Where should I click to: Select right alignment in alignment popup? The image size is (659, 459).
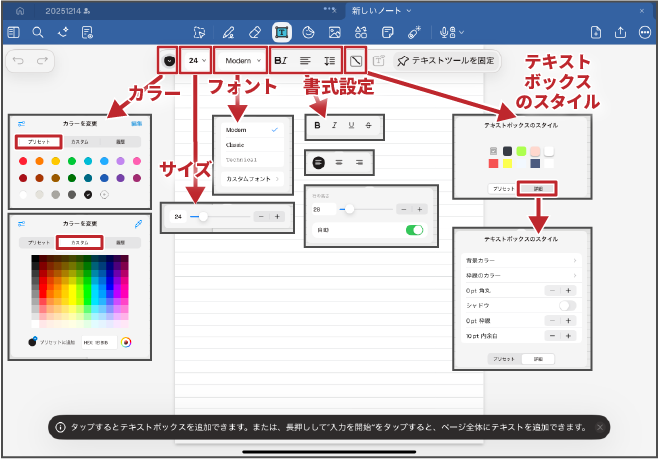click(359, 162)
